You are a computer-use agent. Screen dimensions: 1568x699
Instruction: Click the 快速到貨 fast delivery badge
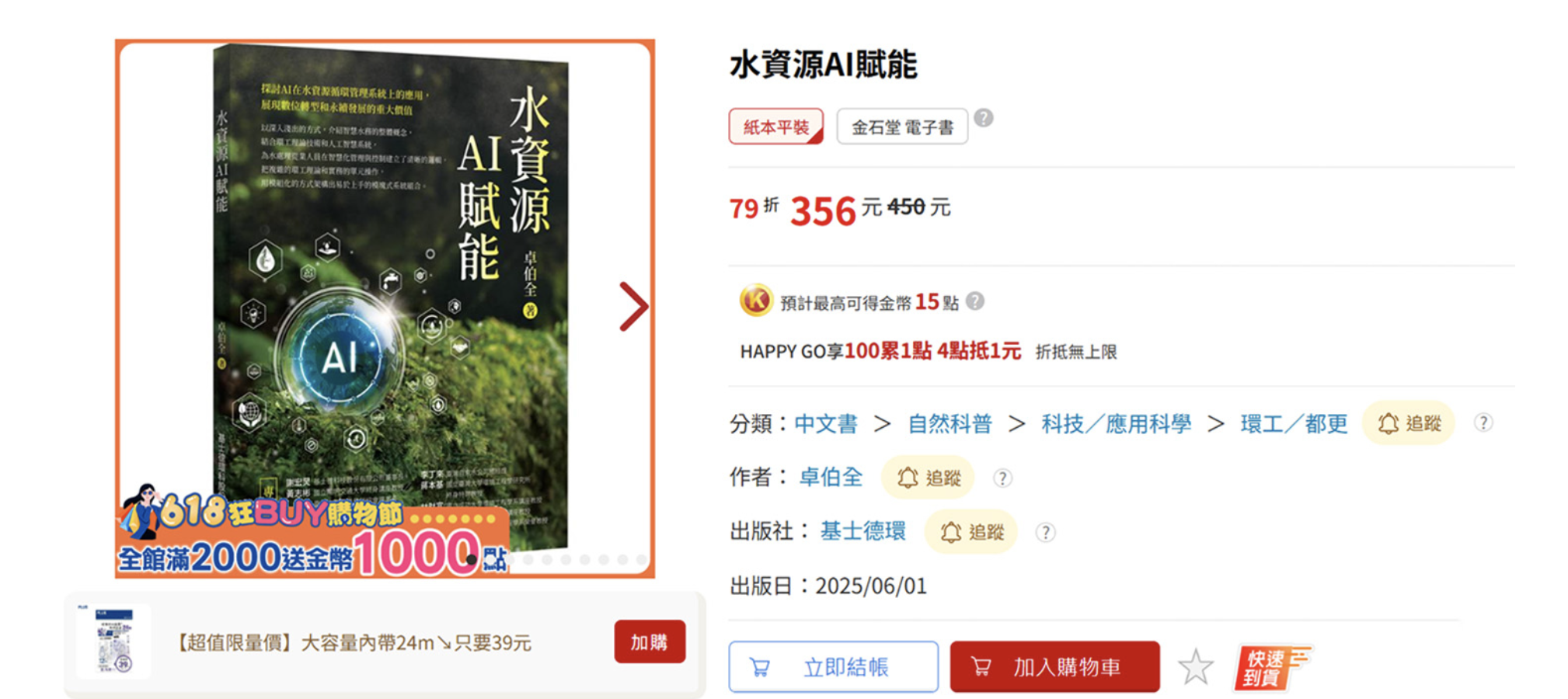[1273, 668]
